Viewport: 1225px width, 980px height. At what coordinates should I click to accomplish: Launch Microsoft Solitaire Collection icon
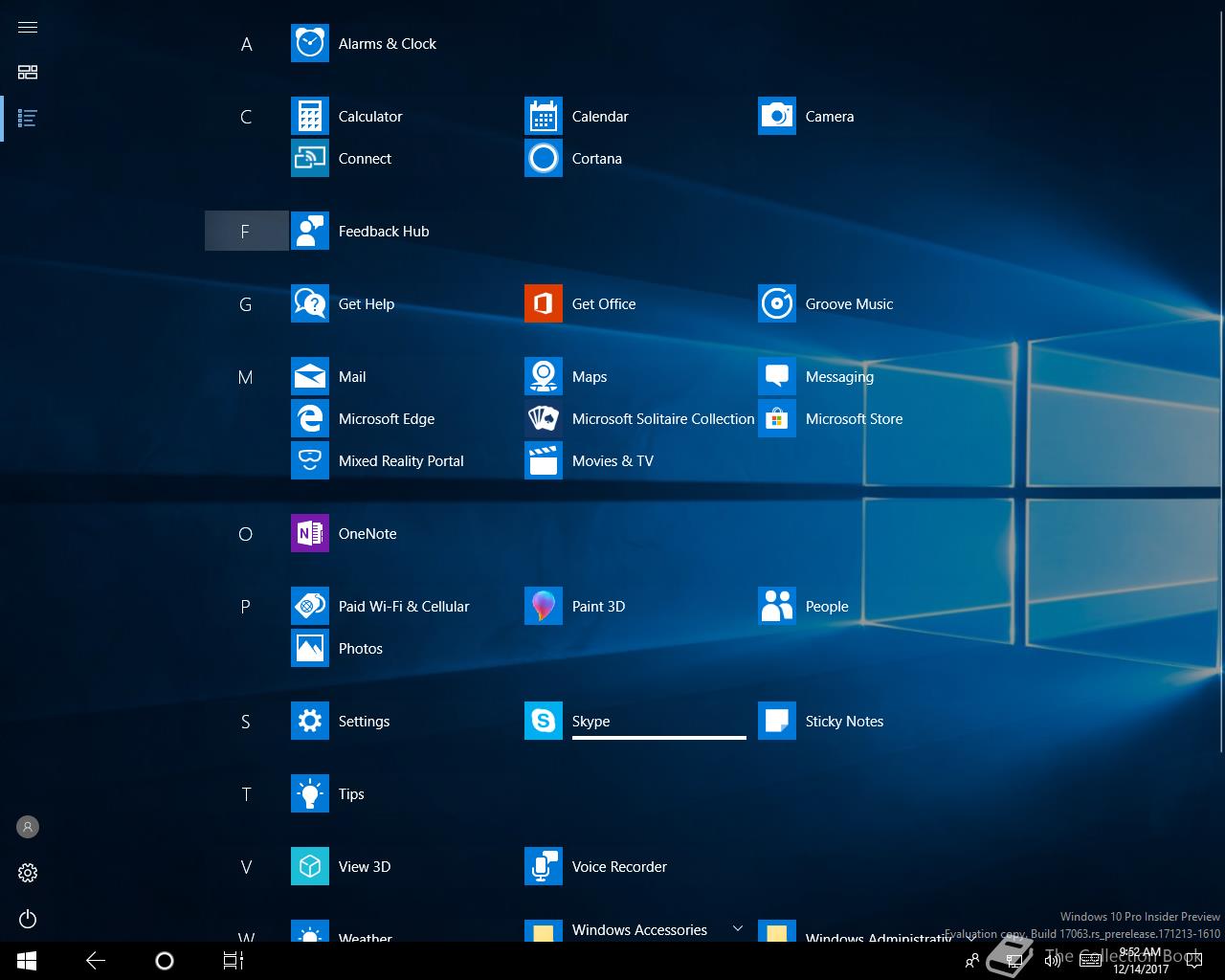544,419
